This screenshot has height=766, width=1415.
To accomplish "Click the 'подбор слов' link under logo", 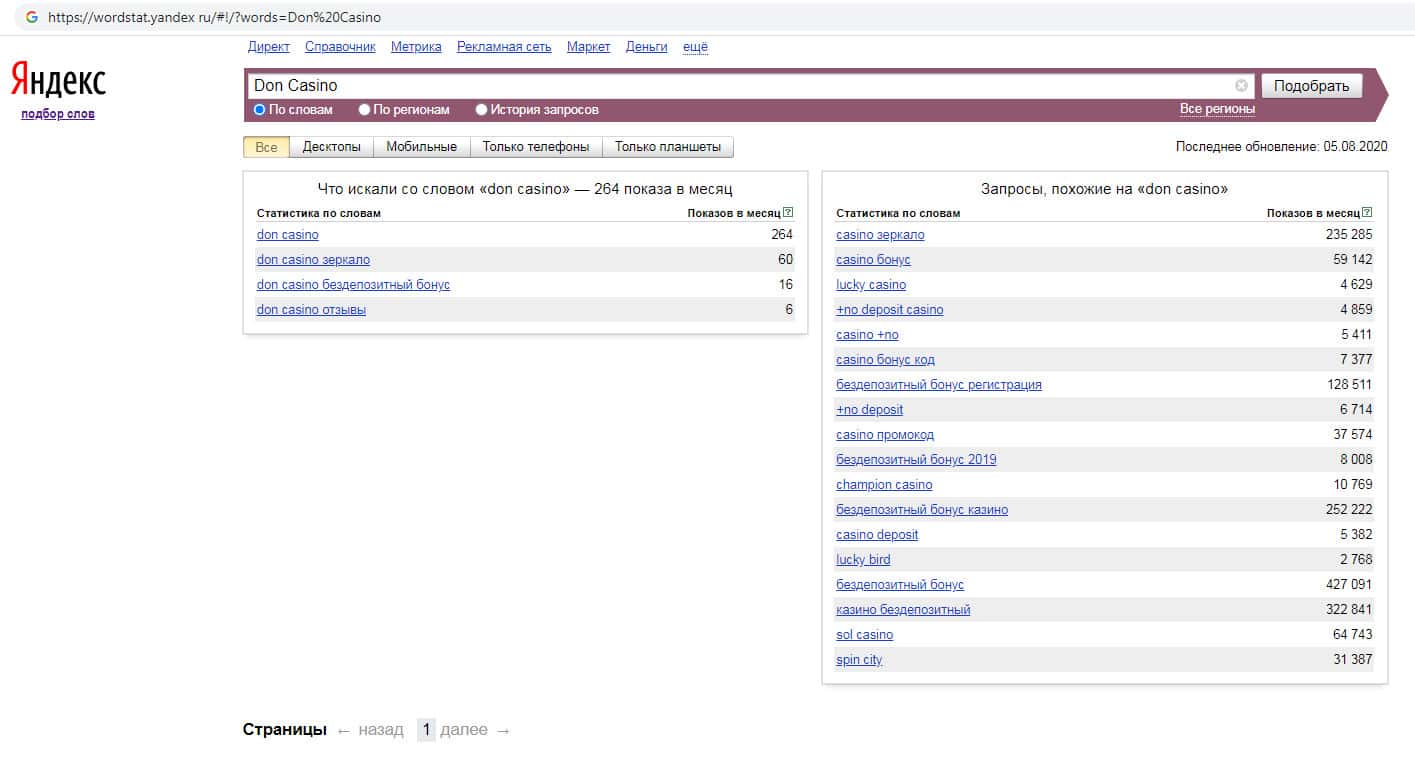I will pos(58,114).
